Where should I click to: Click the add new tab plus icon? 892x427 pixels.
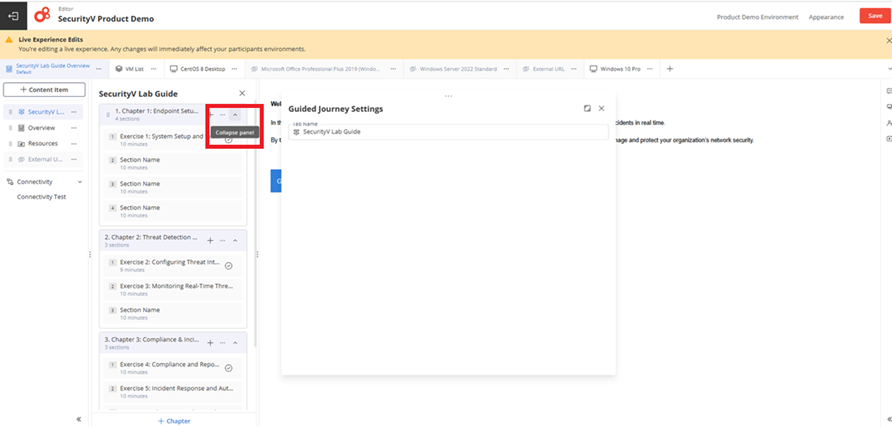pos(670,69)
